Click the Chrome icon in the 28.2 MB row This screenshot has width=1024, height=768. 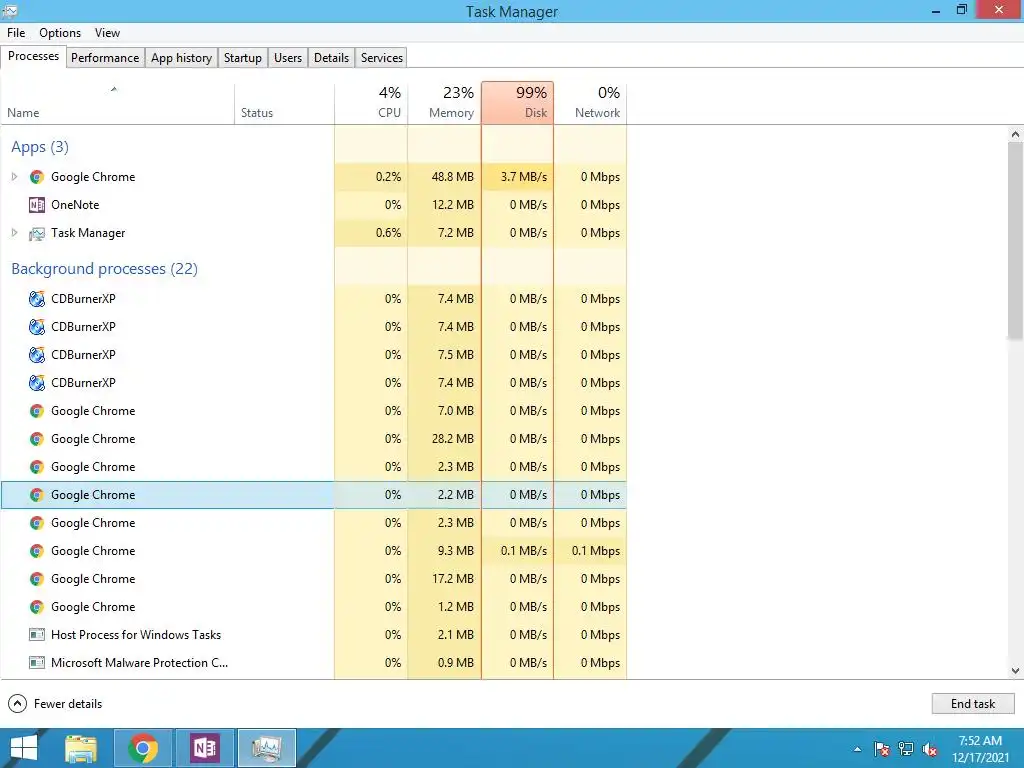click(x=37, y=439)
